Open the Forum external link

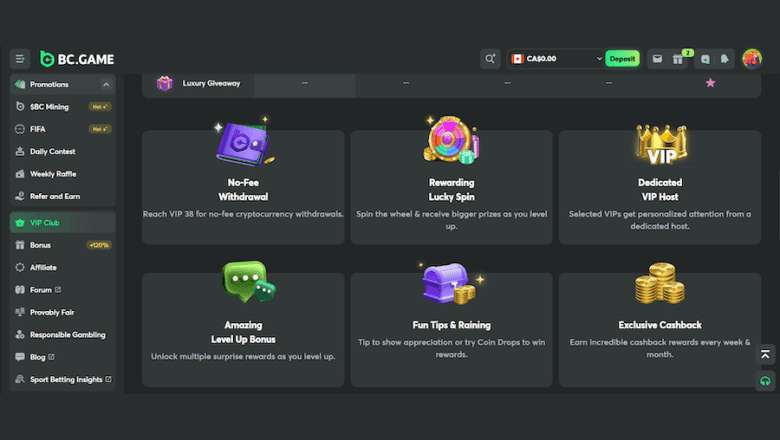pos(45,290)
